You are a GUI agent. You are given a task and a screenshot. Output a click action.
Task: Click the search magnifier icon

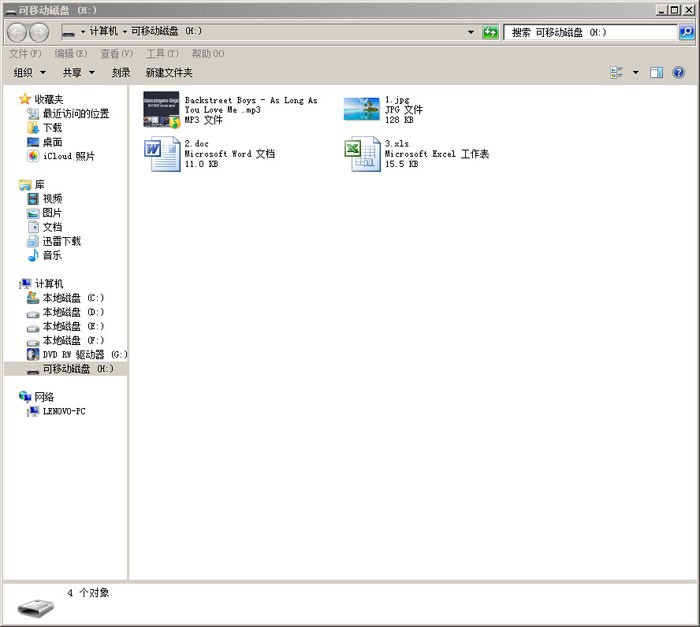pos(686,32)
